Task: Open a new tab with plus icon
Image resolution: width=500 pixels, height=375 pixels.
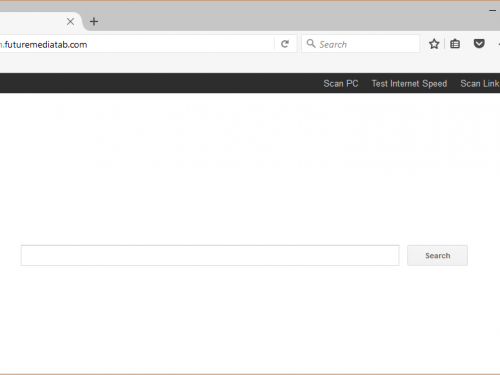Action: tap(94, 22)
